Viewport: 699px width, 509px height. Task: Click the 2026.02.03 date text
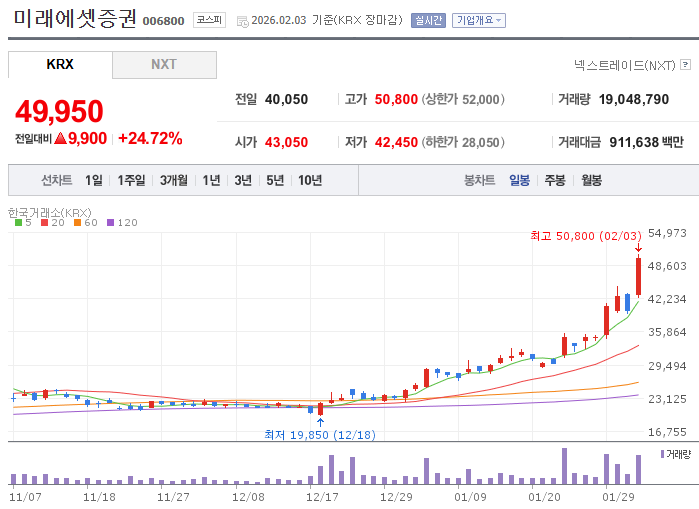(279, 21)
